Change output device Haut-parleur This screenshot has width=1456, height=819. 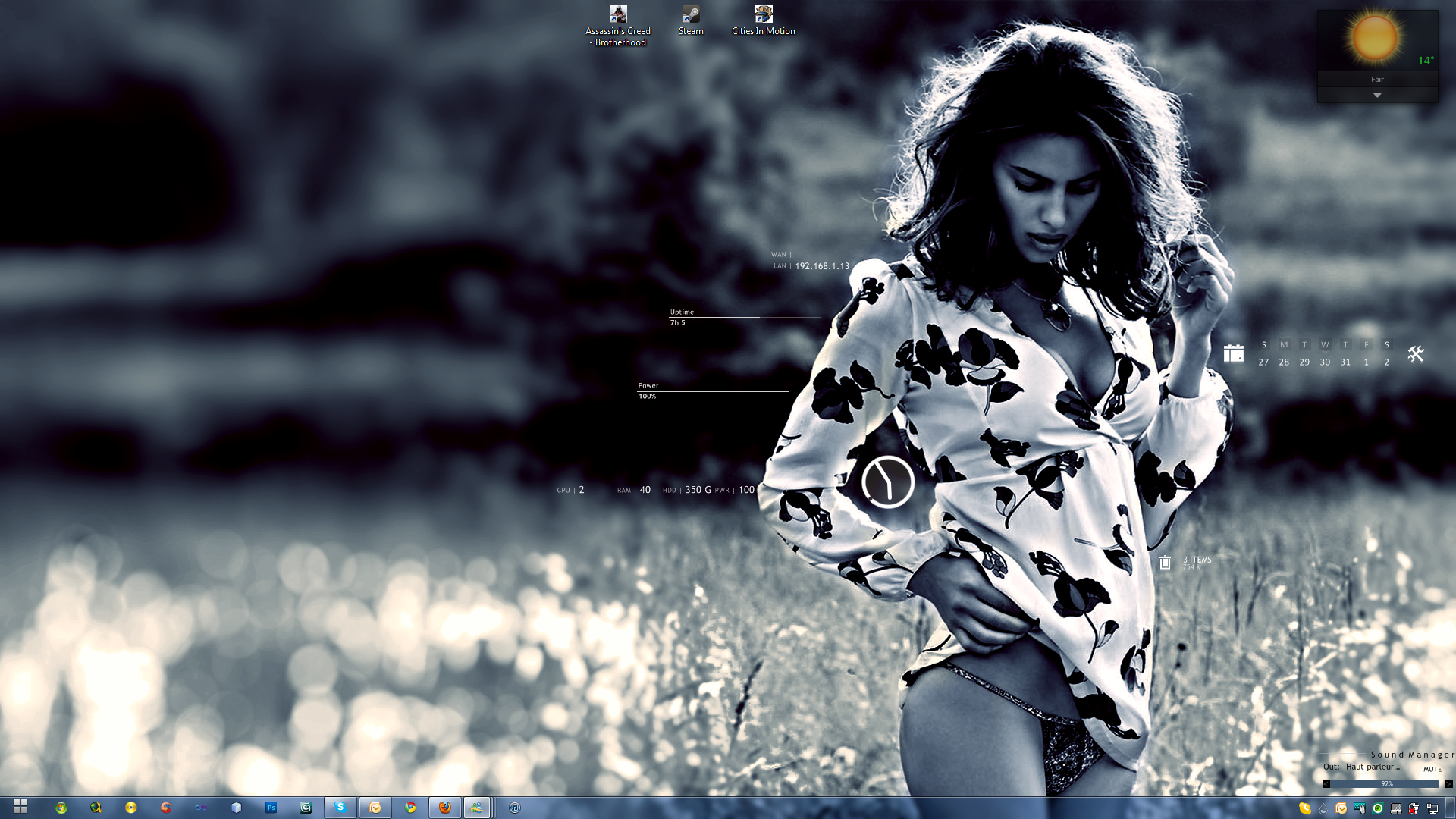click(x=1373, y=767)
